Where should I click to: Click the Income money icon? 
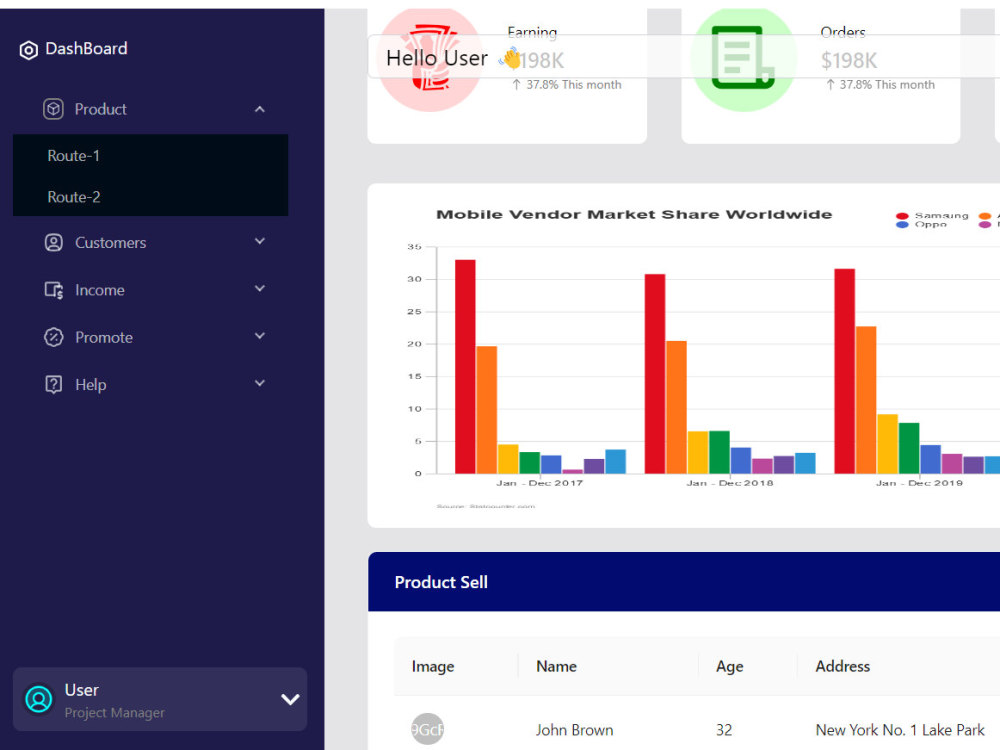(x=54, y=290)
